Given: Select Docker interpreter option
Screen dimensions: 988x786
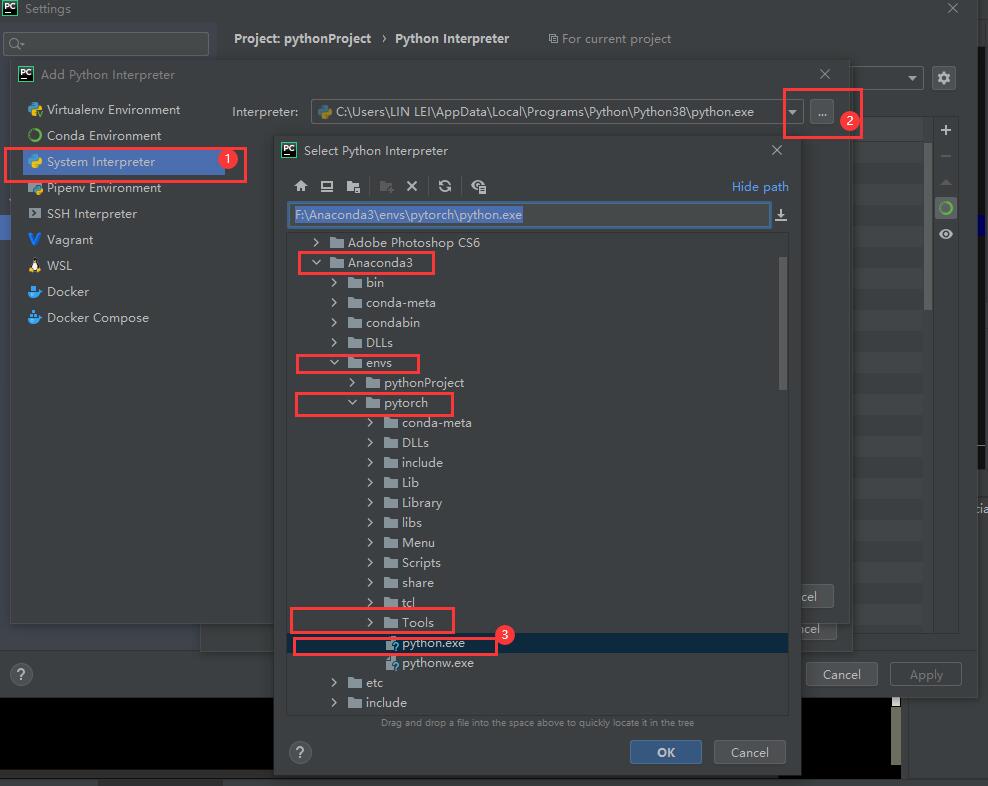Looking at the screenshot, I should coord(68,292).
